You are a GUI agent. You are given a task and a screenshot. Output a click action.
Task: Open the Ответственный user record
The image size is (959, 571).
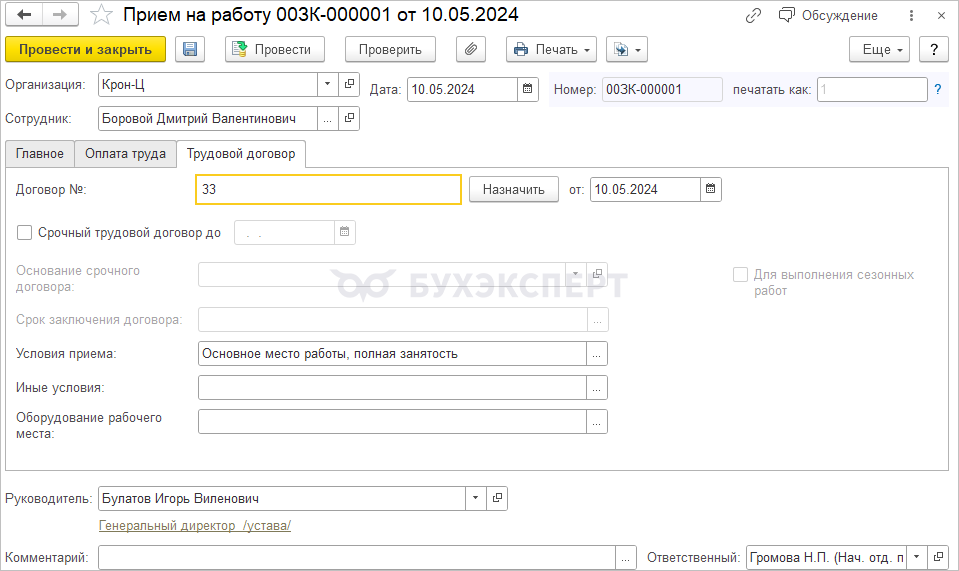[938, 558]
